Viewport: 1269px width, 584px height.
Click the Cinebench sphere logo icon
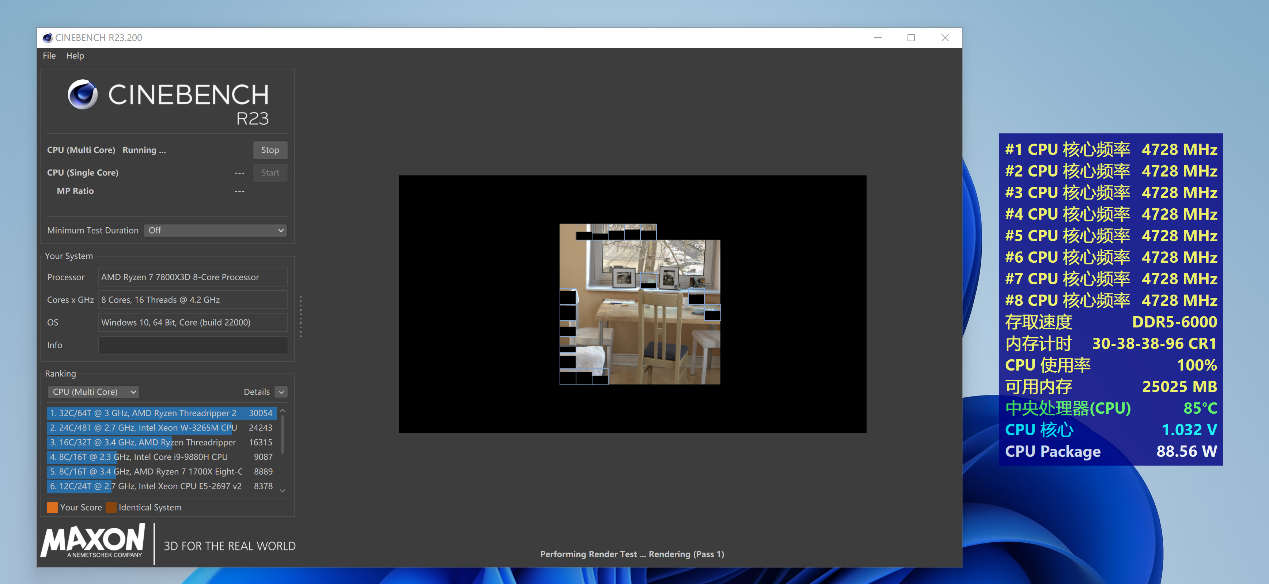tap(83, 95)
